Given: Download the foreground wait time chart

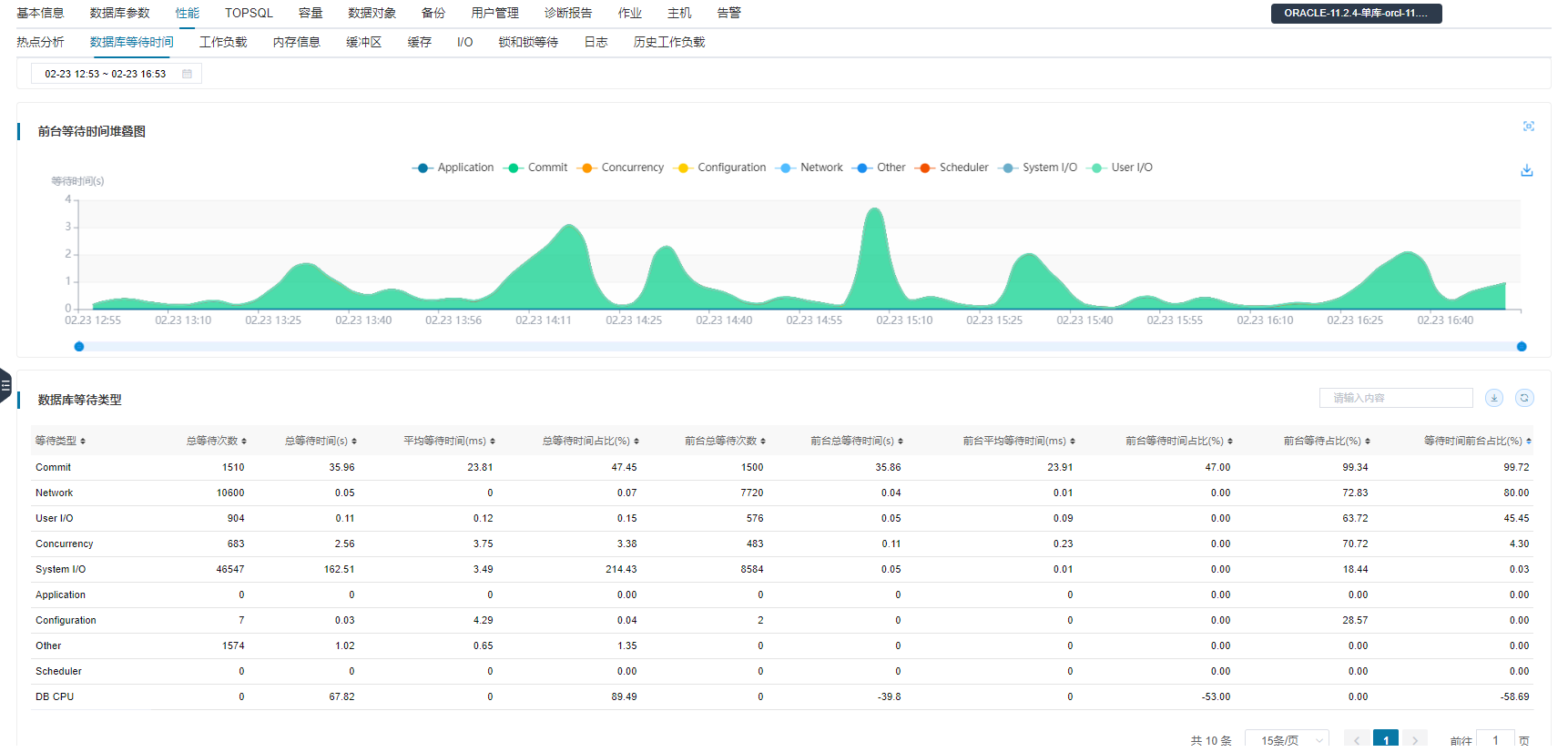Looking at the screenshot, I should 1527,170.
